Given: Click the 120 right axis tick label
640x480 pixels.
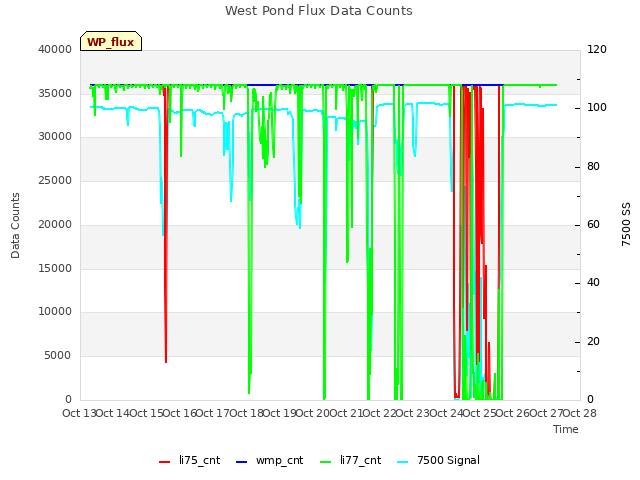Looking at the screenshot, I should [x=597, y=49].
